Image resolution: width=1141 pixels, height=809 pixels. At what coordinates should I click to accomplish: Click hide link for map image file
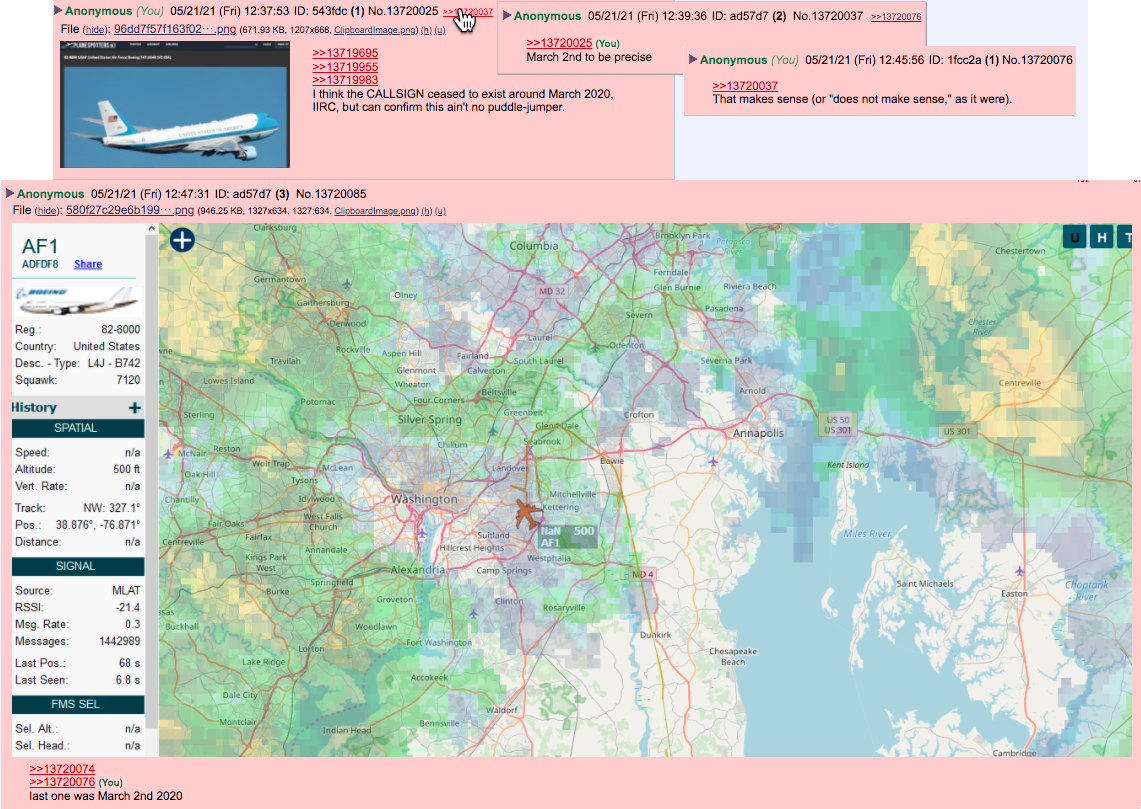[x=47, y=211]
